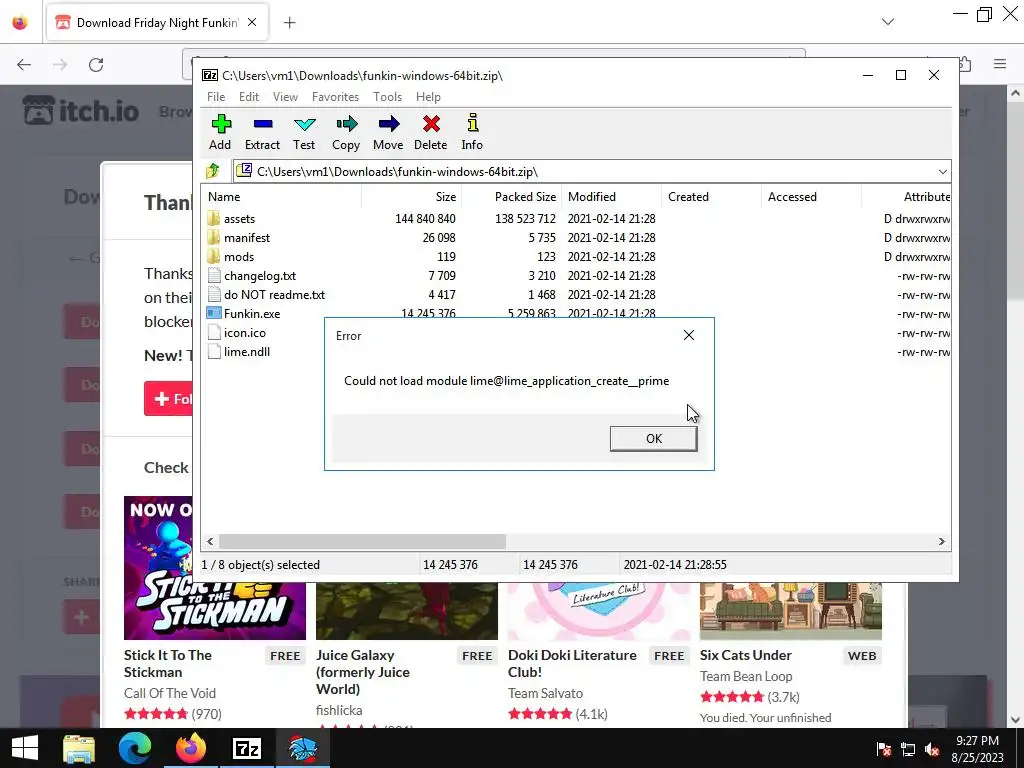Open File Explorer from taskbar
Image resolution: width=1024 pixels, height=768 pixels.
coord(79,748)
